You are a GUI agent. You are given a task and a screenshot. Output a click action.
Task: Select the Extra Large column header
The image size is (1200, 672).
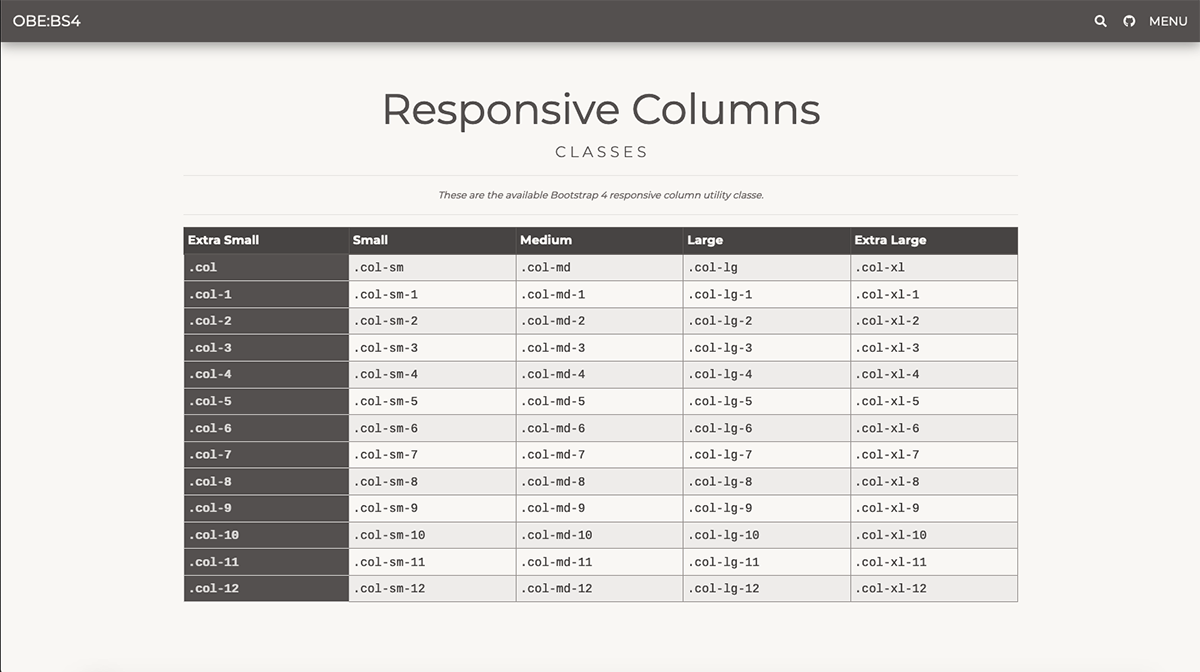pos(934,240)
